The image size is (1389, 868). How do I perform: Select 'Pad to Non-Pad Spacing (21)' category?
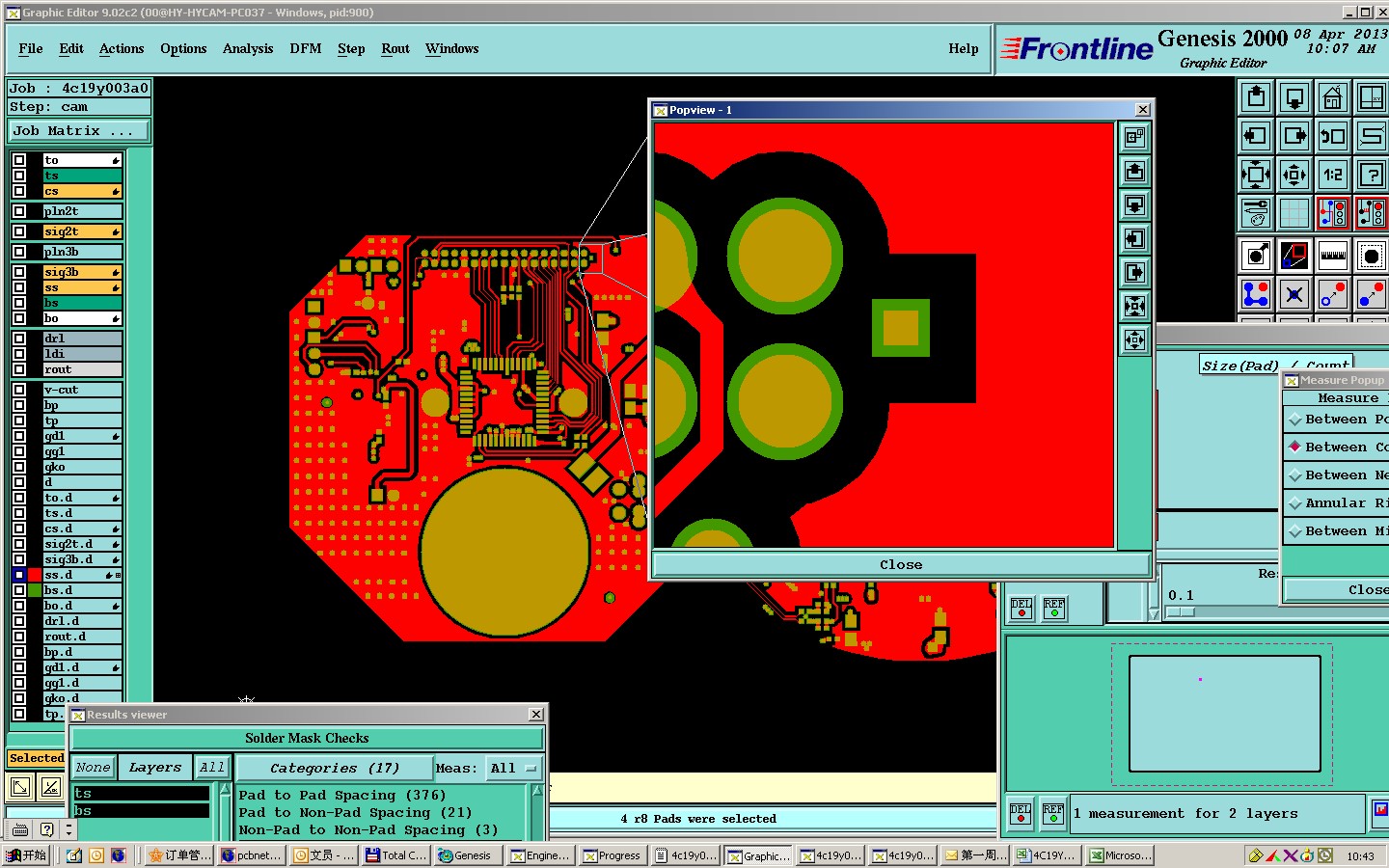click(356, 813)
